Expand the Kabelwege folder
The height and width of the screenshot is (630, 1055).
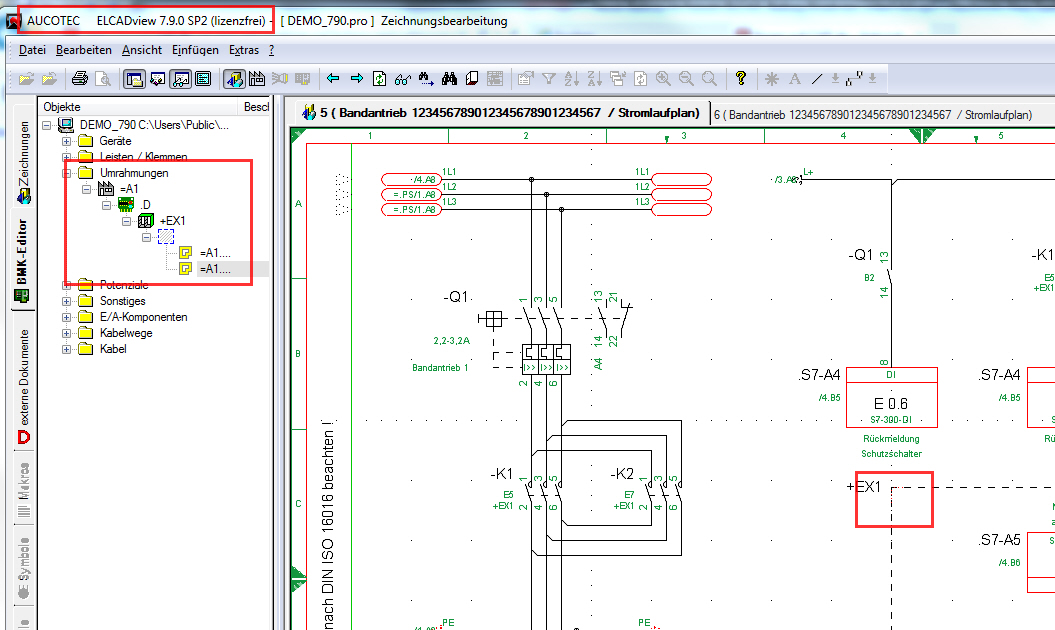pos(66,333)
